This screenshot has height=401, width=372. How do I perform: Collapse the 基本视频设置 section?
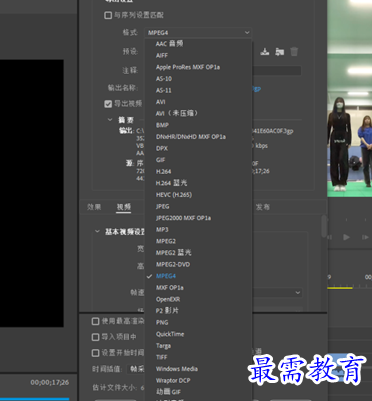[x=97, y=231]
